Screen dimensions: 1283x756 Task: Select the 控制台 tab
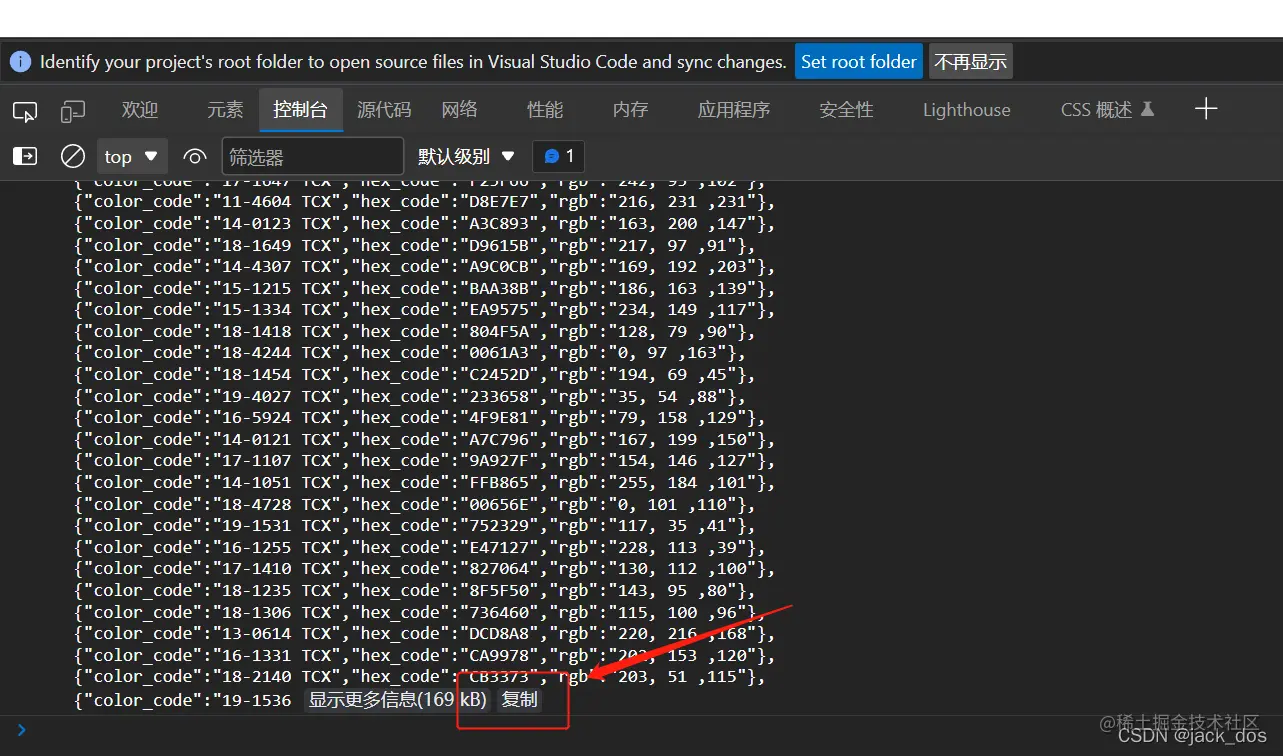(x=300, y=110)
